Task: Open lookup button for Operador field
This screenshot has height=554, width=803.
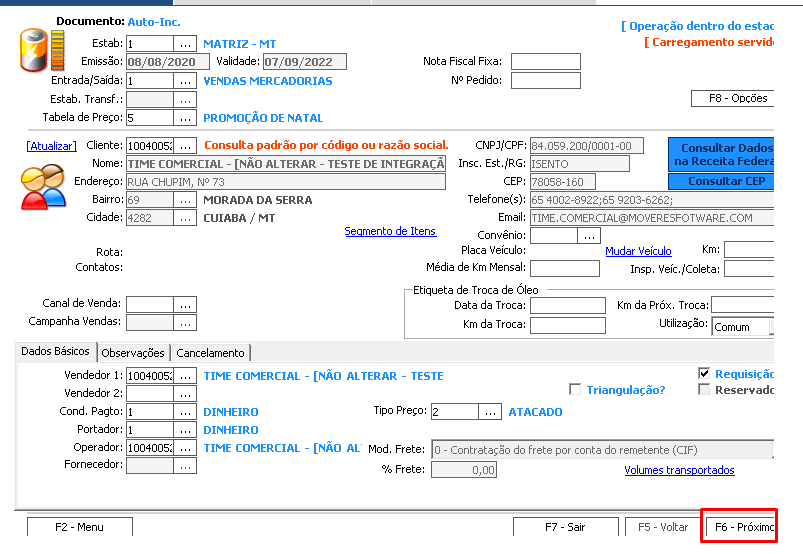Action: point(185,448)
